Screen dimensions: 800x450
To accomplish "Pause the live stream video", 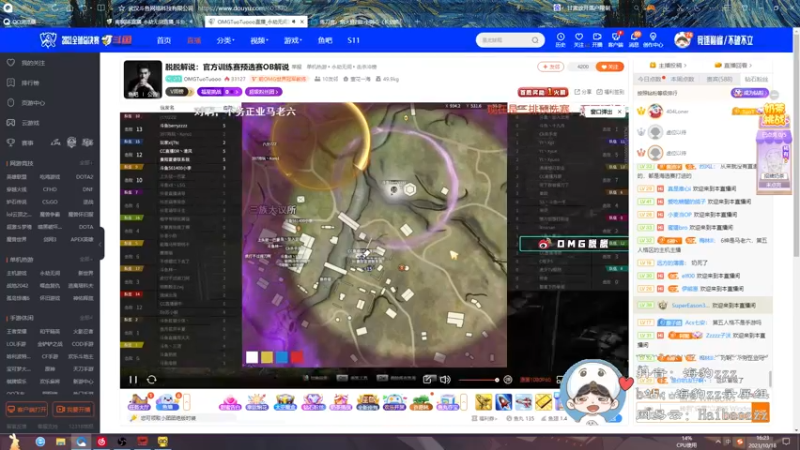I will 133,380.
